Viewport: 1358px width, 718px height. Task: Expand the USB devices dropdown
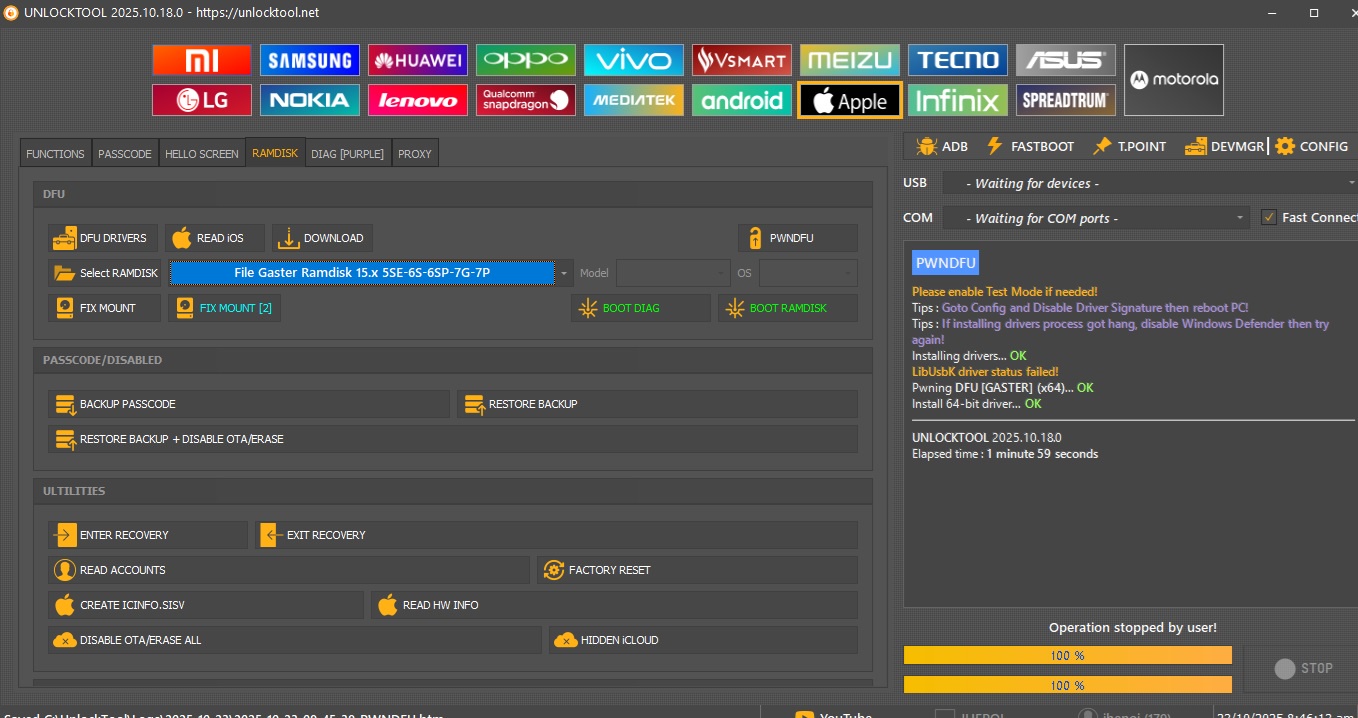click(x=1149, y=183)
